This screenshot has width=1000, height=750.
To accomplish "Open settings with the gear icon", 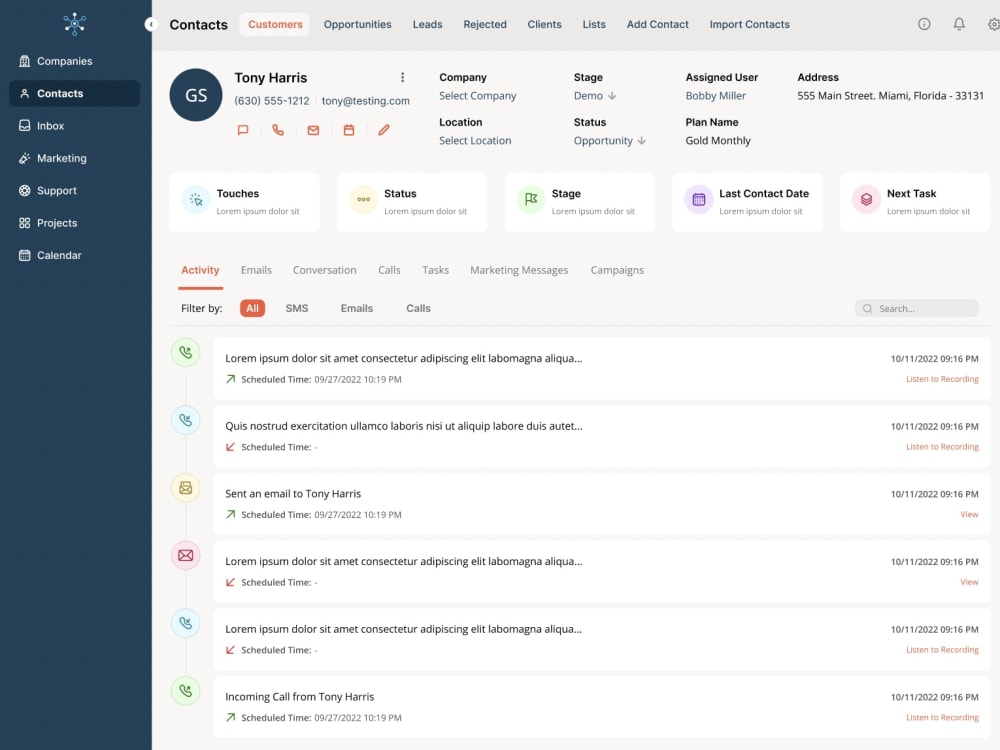I will coord(992,23).
